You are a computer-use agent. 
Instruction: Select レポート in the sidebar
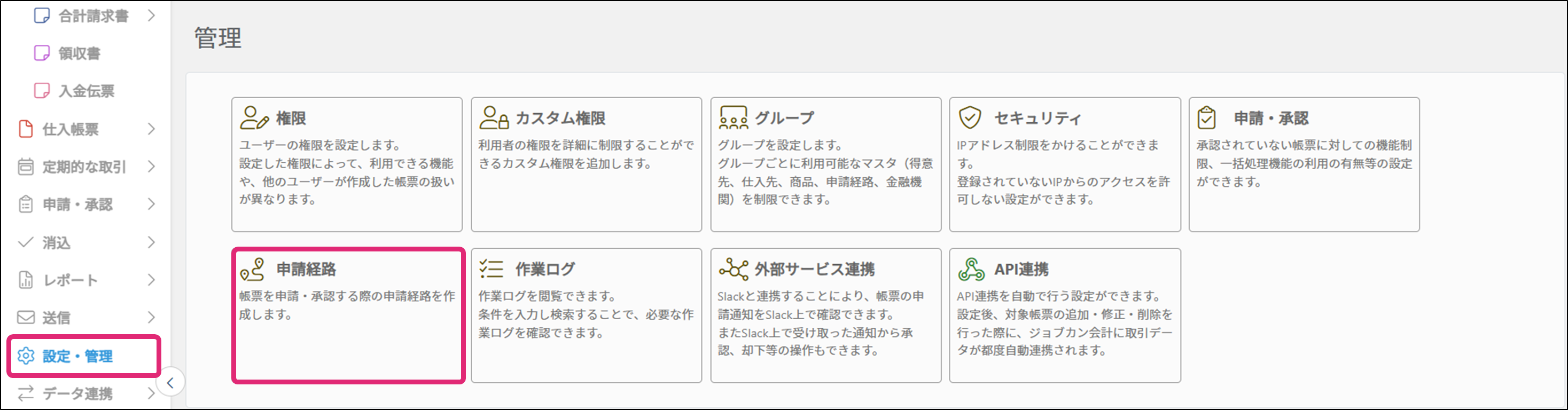coord(70,280)
